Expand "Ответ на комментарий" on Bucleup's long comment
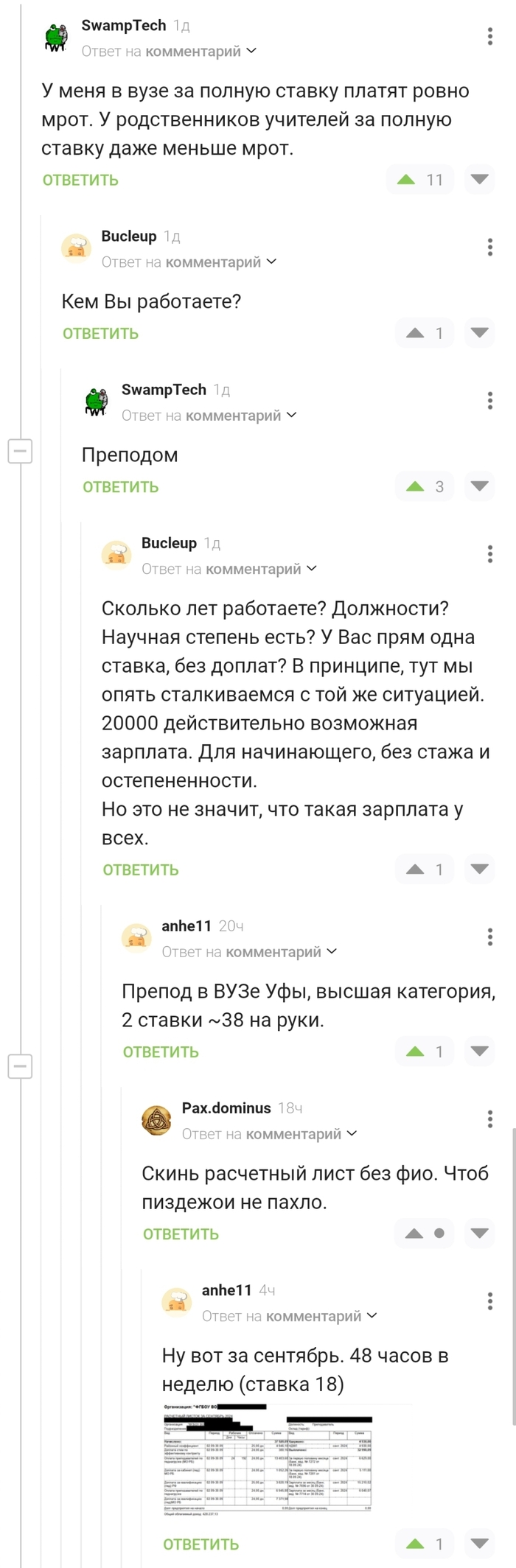This screenshot has height=1568, width=516. (x=312, y=569)
